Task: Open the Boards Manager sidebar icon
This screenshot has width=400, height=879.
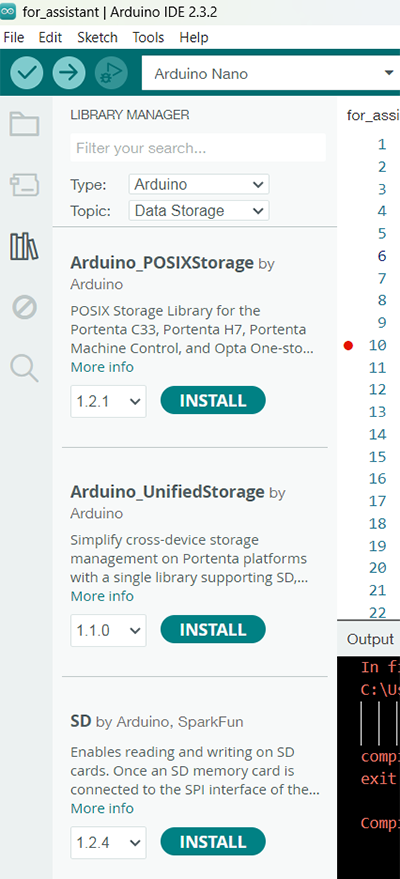Action: [25, 184]
